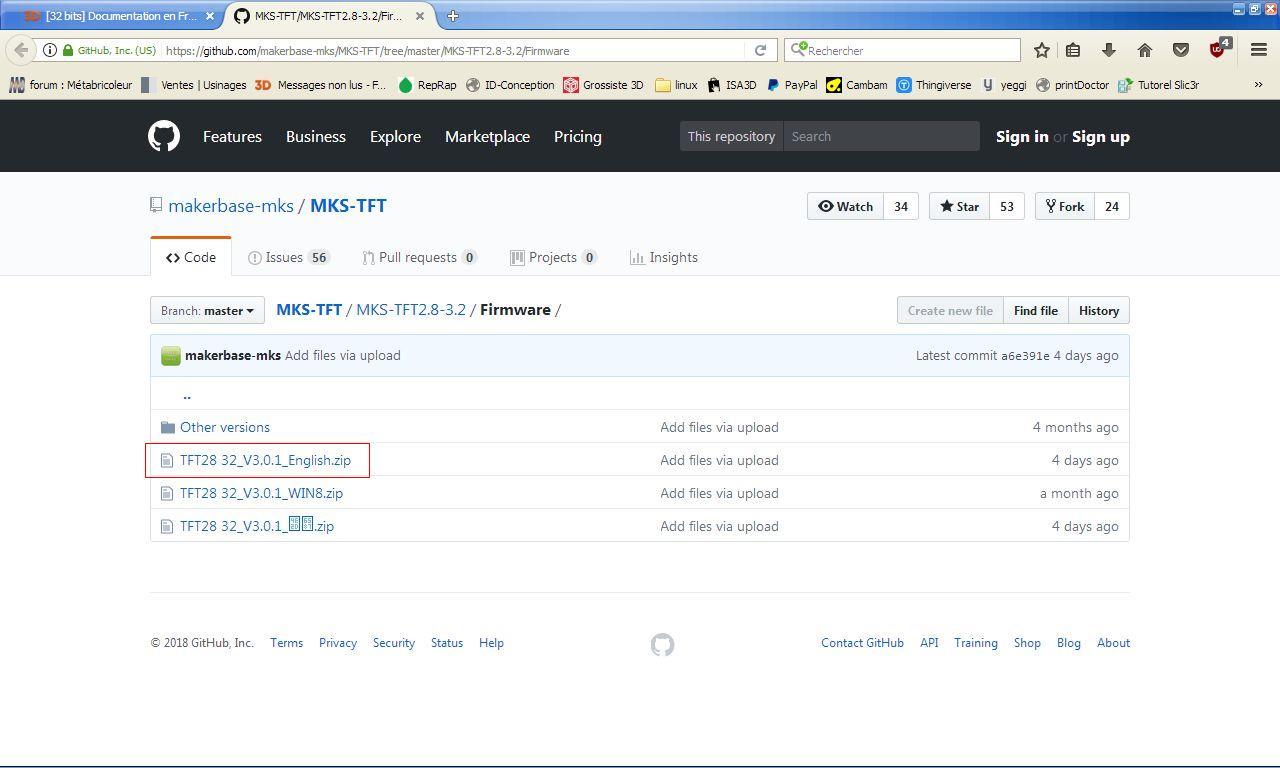Open the Tutorel Slic3r bookmark

[x=1158, y=85]
